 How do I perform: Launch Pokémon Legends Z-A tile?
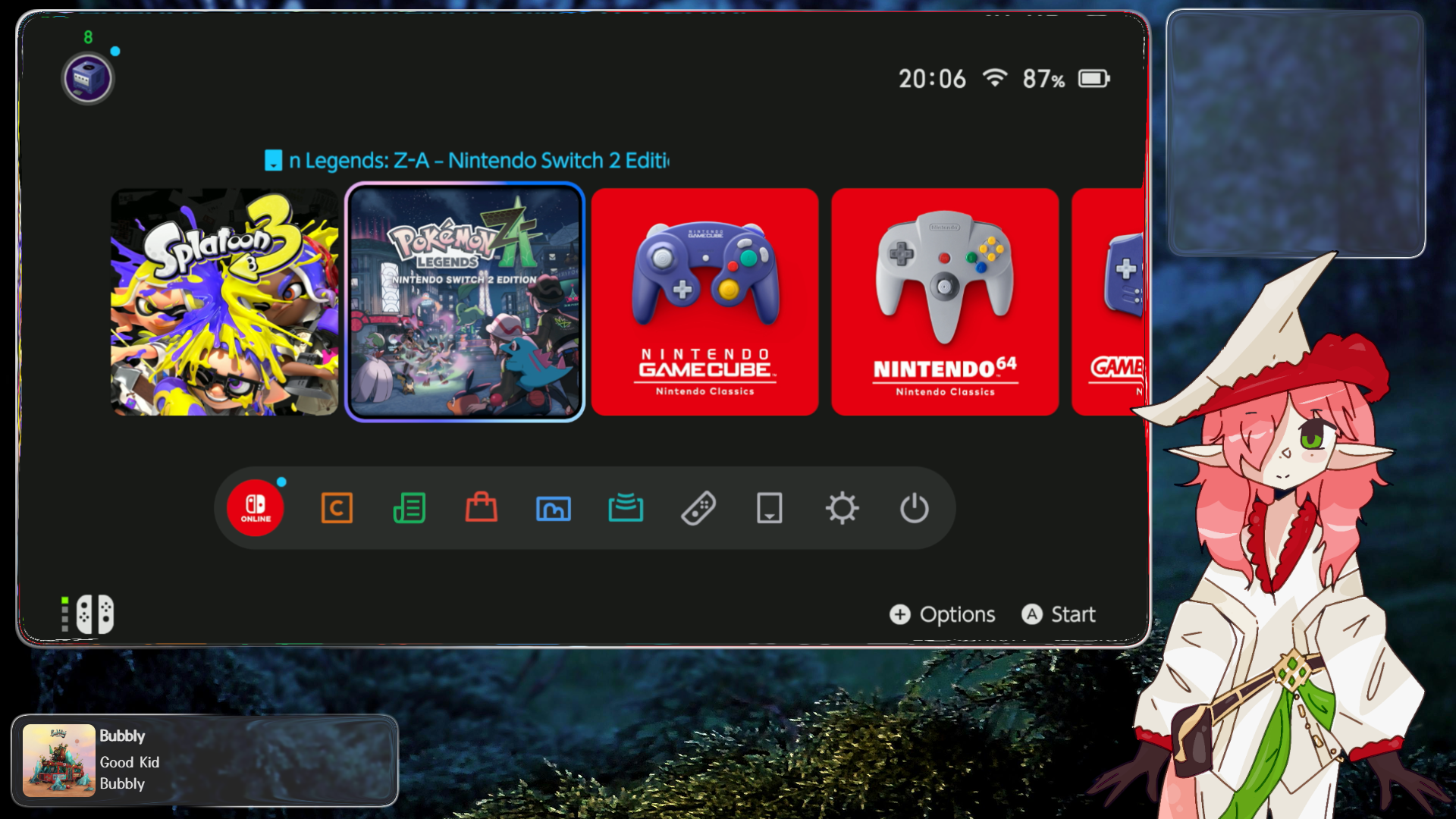(x=465, y=302)
